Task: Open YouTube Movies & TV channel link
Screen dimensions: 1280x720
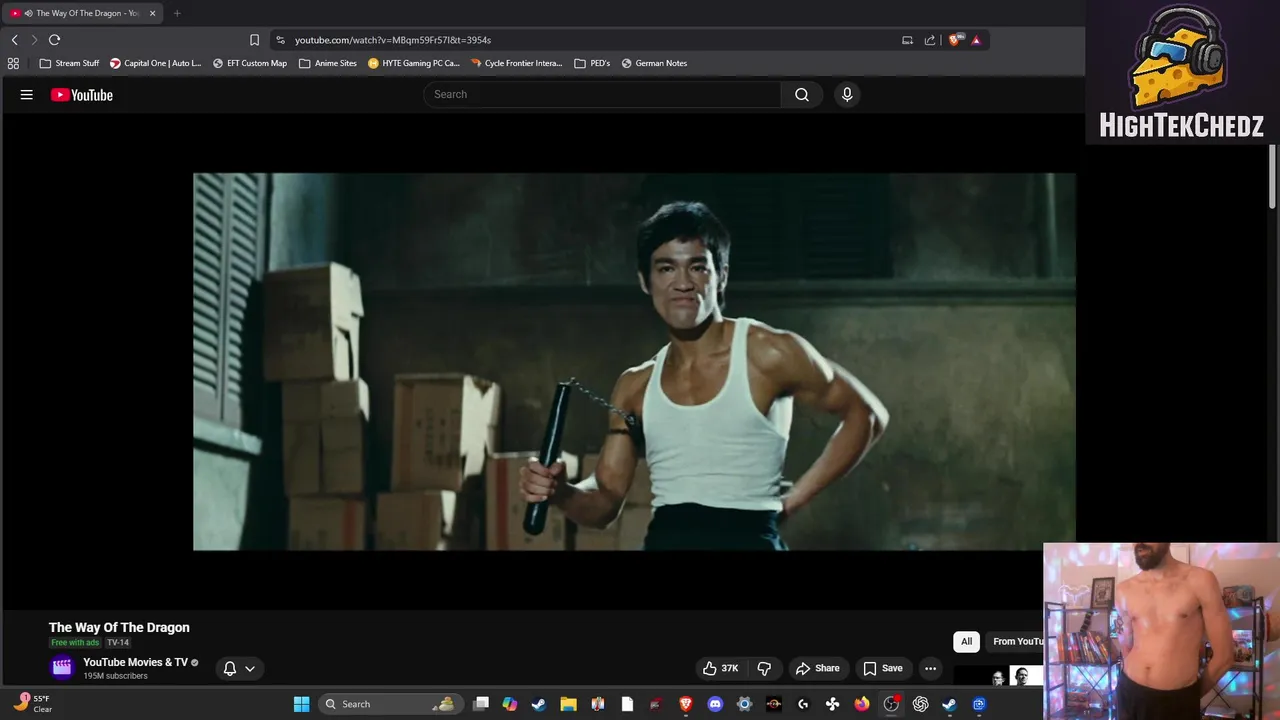Action: [135, 662]
